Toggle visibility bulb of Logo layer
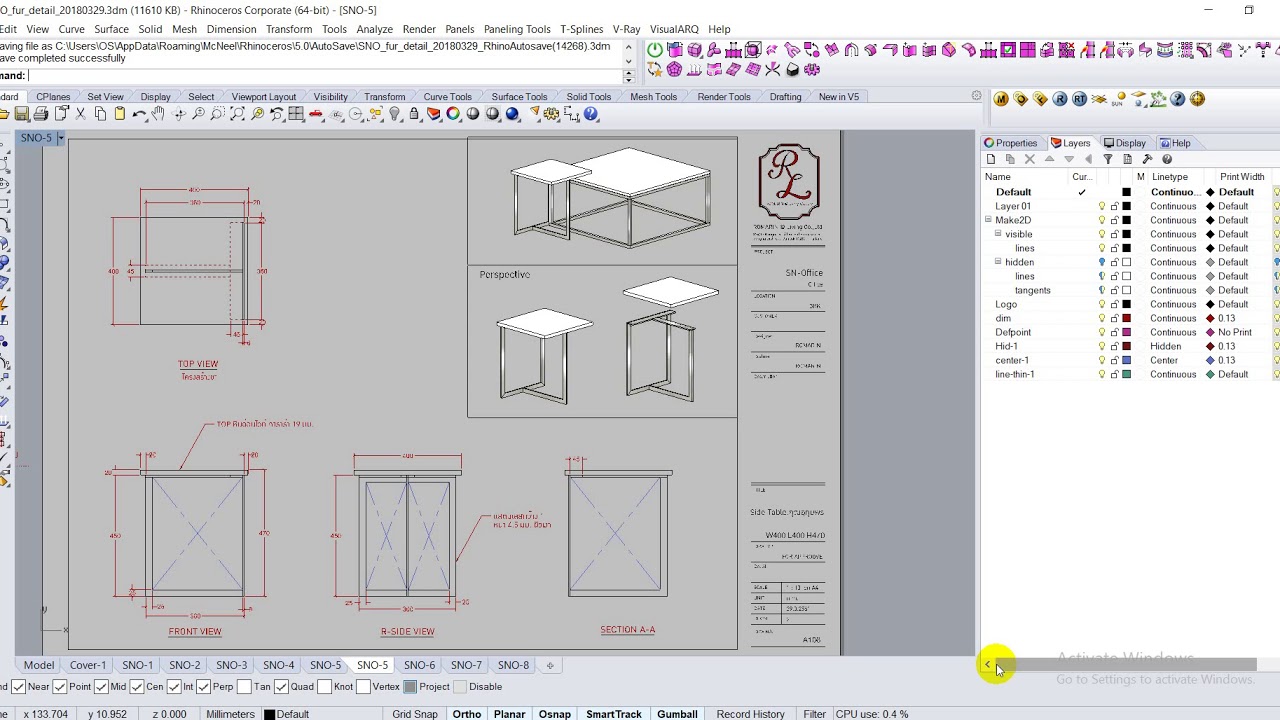 click(x=1102, y=304)
